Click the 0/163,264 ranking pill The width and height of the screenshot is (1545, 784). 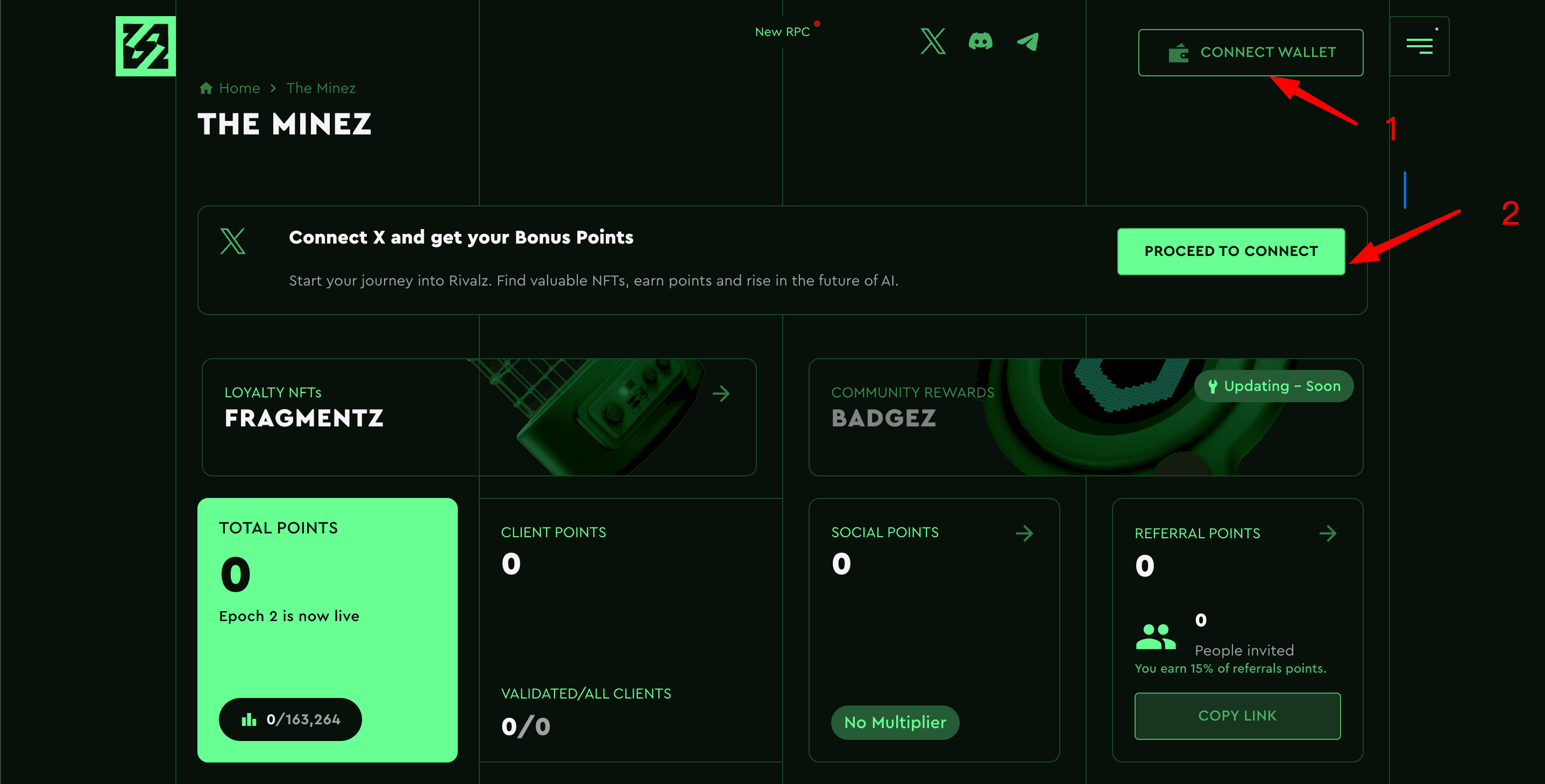(x=290, y=719)
